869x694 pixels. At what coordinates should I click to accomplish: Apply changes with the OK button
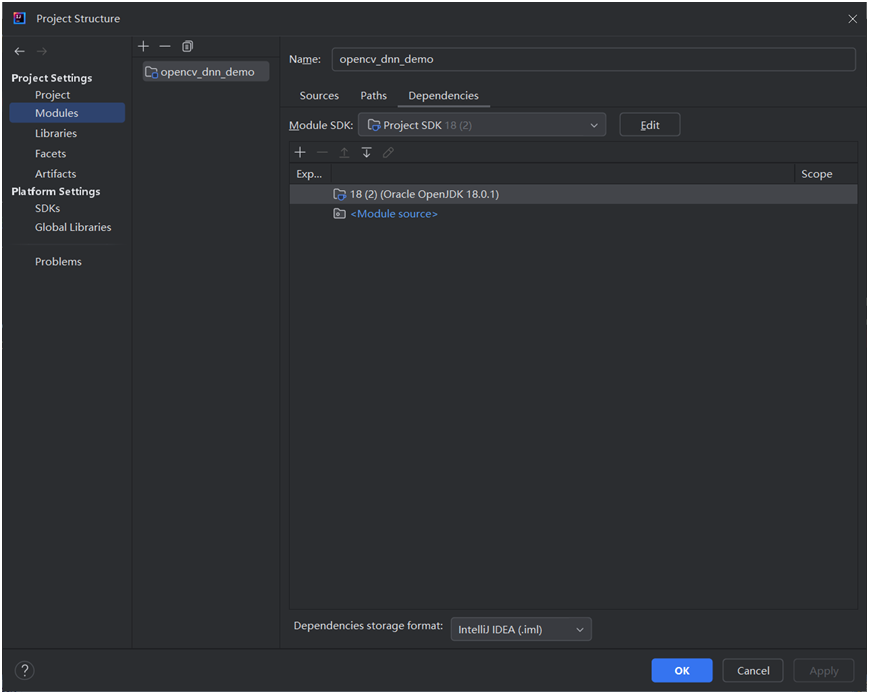pos(681,670)
